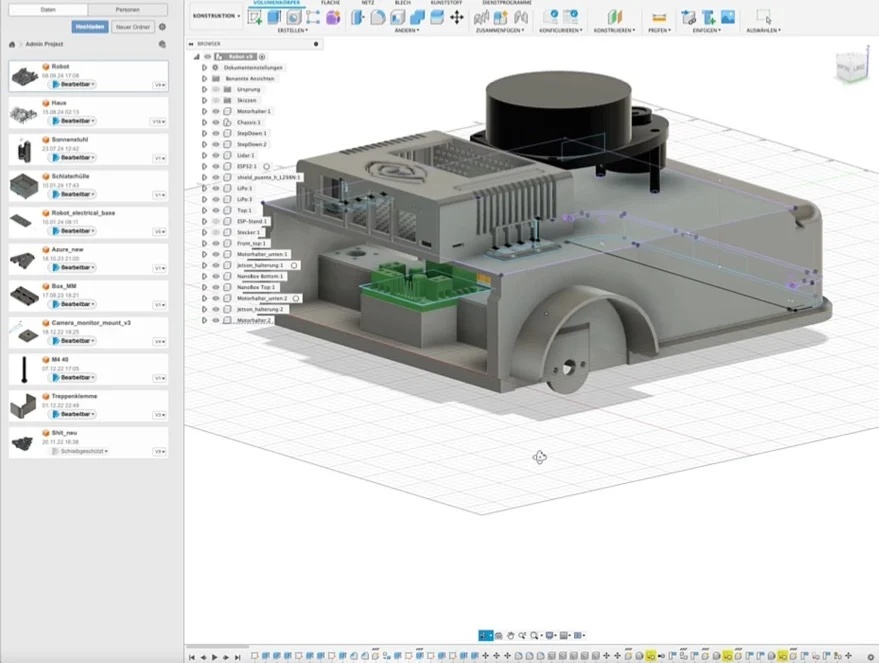
Task: Open the Ändern dropdown menu
Action: click(x=407, y=30)
